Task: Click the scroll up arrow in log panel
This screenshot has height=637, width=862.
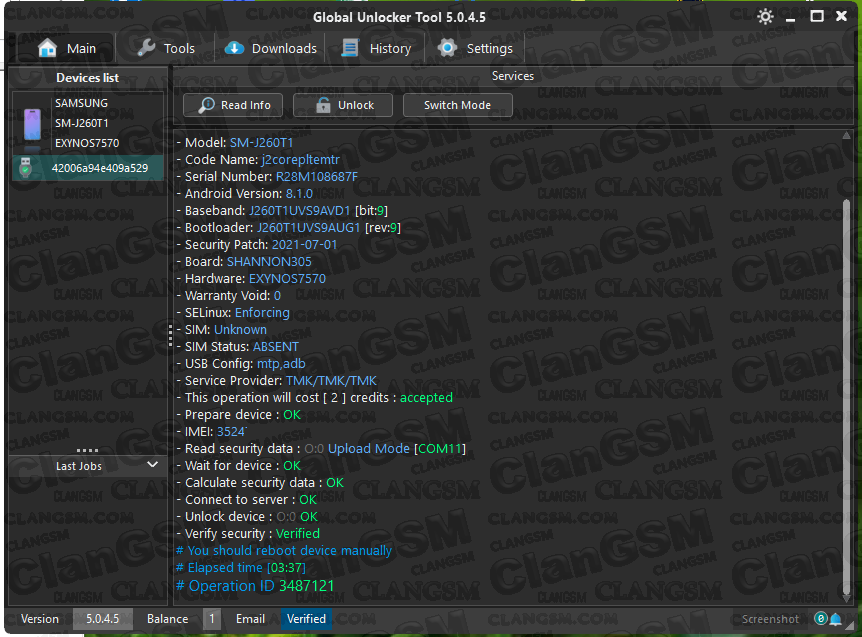Action: pyautogui.click(x=847, y=135)
